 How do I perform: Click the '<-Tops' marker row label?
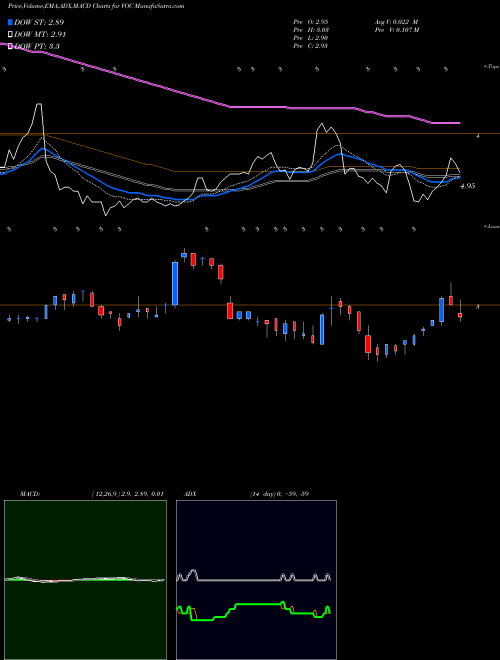[x=492, y=67]
